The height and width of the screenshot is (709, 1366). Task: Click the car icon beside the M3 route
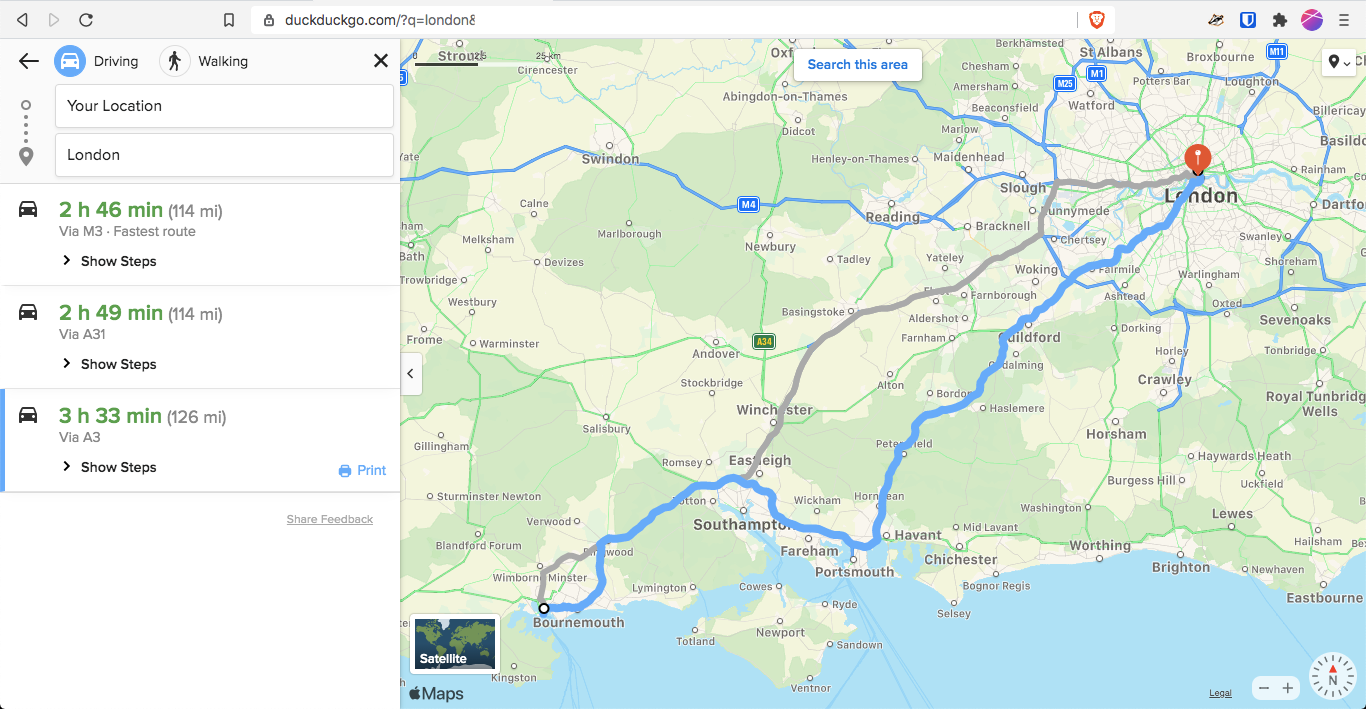click(28, 209)
